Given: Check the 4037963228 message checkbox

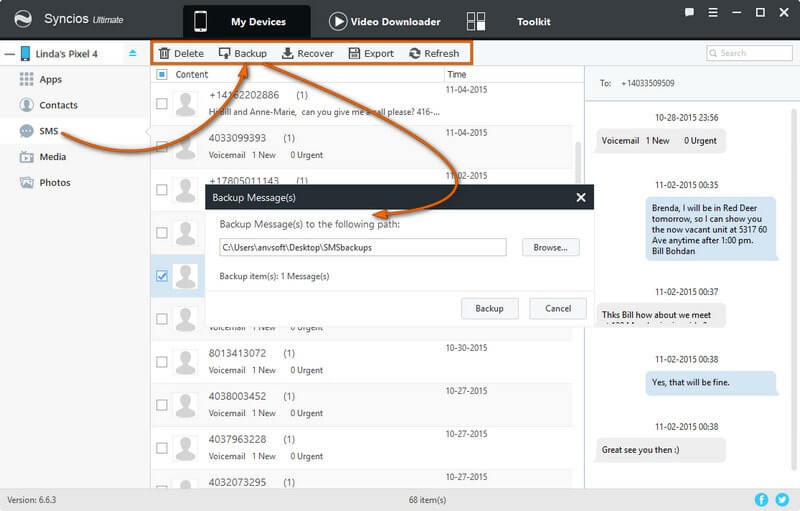Looking at the screenshot, I should [x=162, y=448].
